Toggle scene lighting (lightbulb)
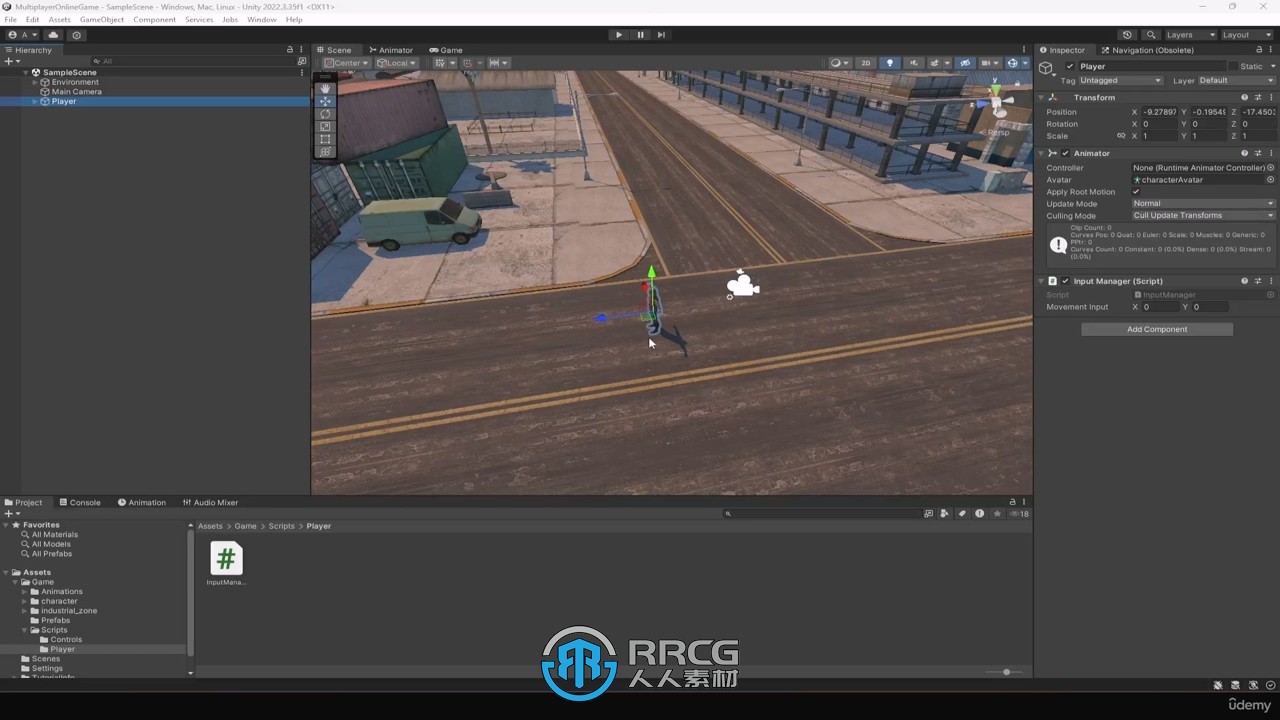The height and width of the screenshot is (720, 1280). tap(890, 63)
